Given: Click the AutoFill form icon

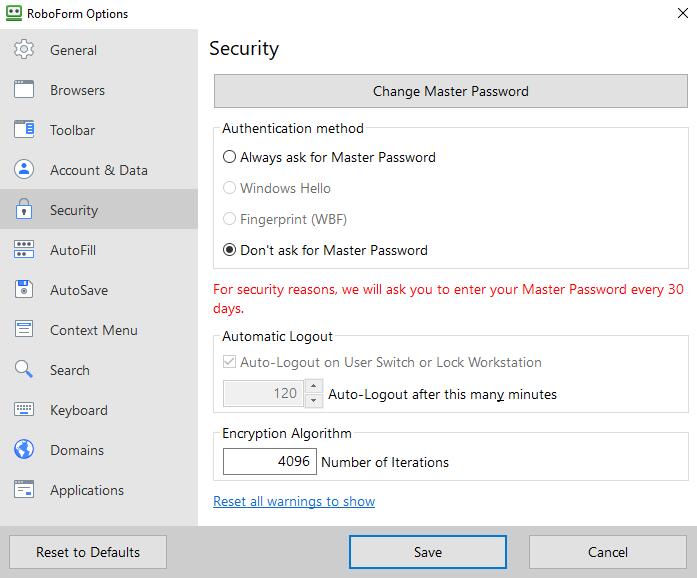Looking at the screenshot, I should (25, 250).
